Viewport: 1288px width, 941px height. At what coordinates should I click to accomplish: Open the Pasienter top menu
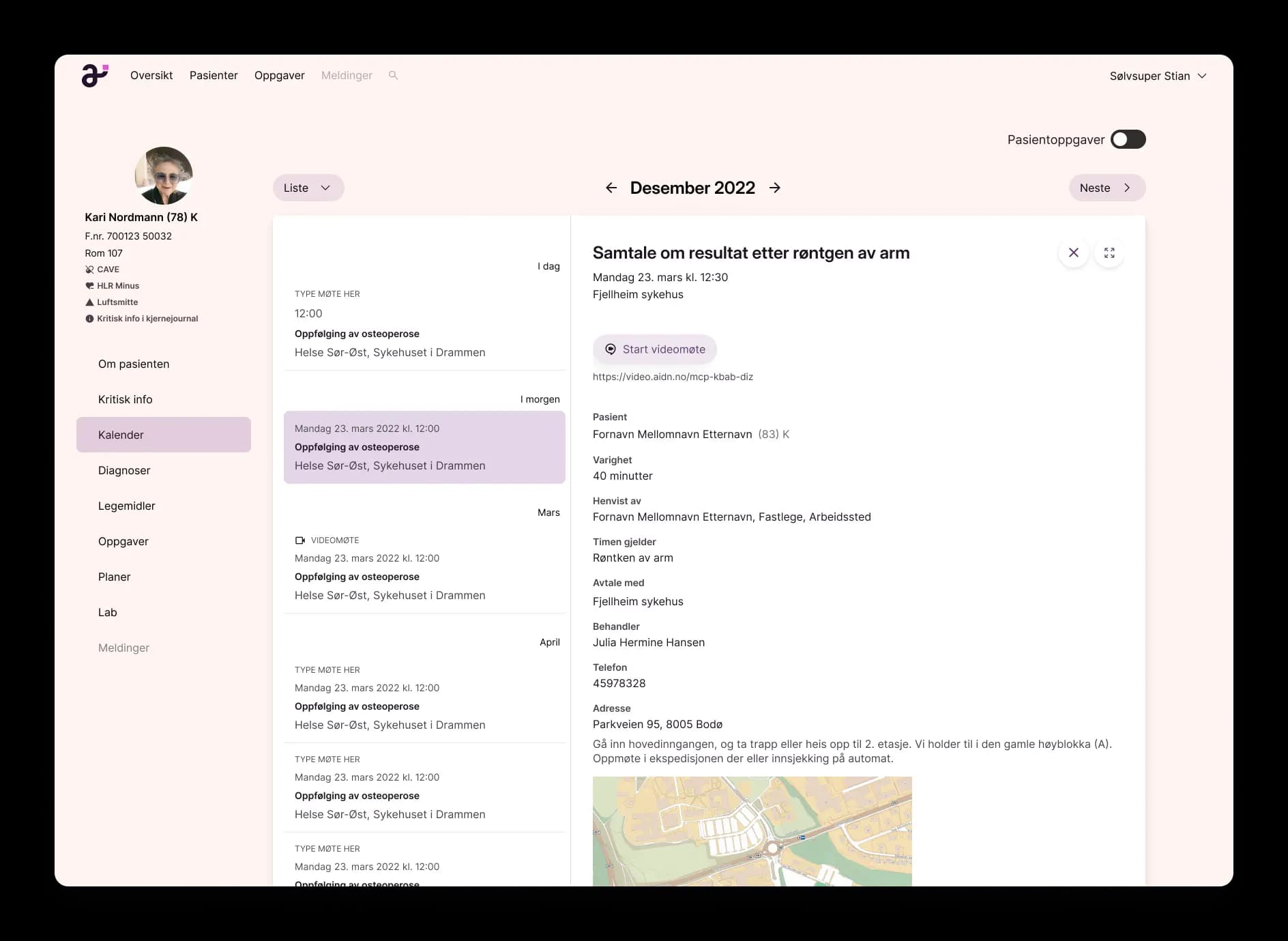[x=214, y=75]
